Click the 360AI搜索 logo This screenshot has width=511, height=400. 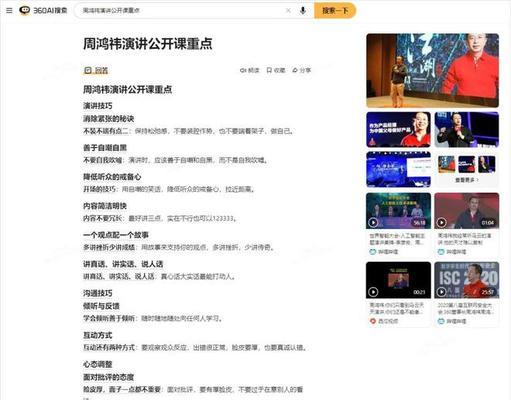(43, 10)
